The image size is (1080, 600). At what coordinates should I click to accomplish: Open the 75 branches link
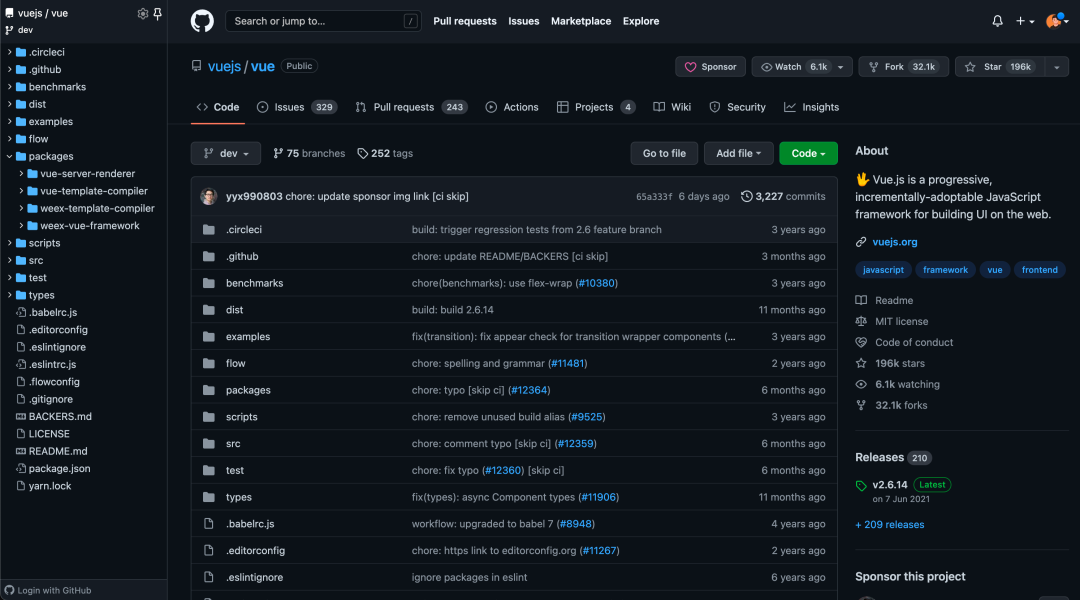[x=309, y=154]
